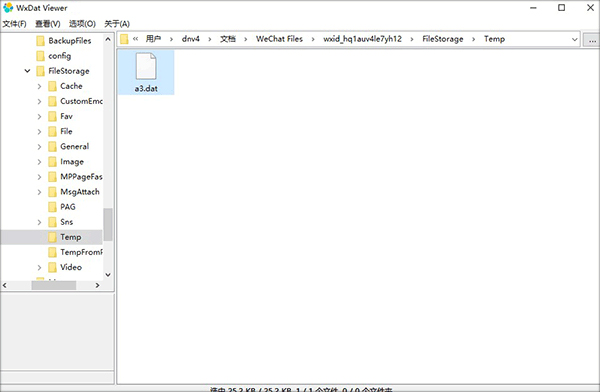The image size is (600, 392).
Task: Go to 用户 in the breadcrumb
Action: 153,39
